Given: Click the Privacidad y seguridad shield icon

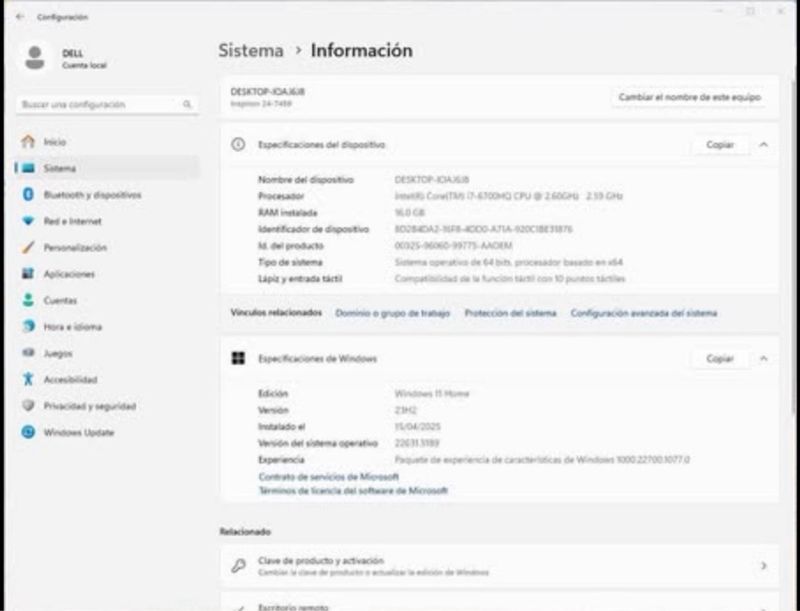Looking at the screenshot, I should (x=29, y=406).
